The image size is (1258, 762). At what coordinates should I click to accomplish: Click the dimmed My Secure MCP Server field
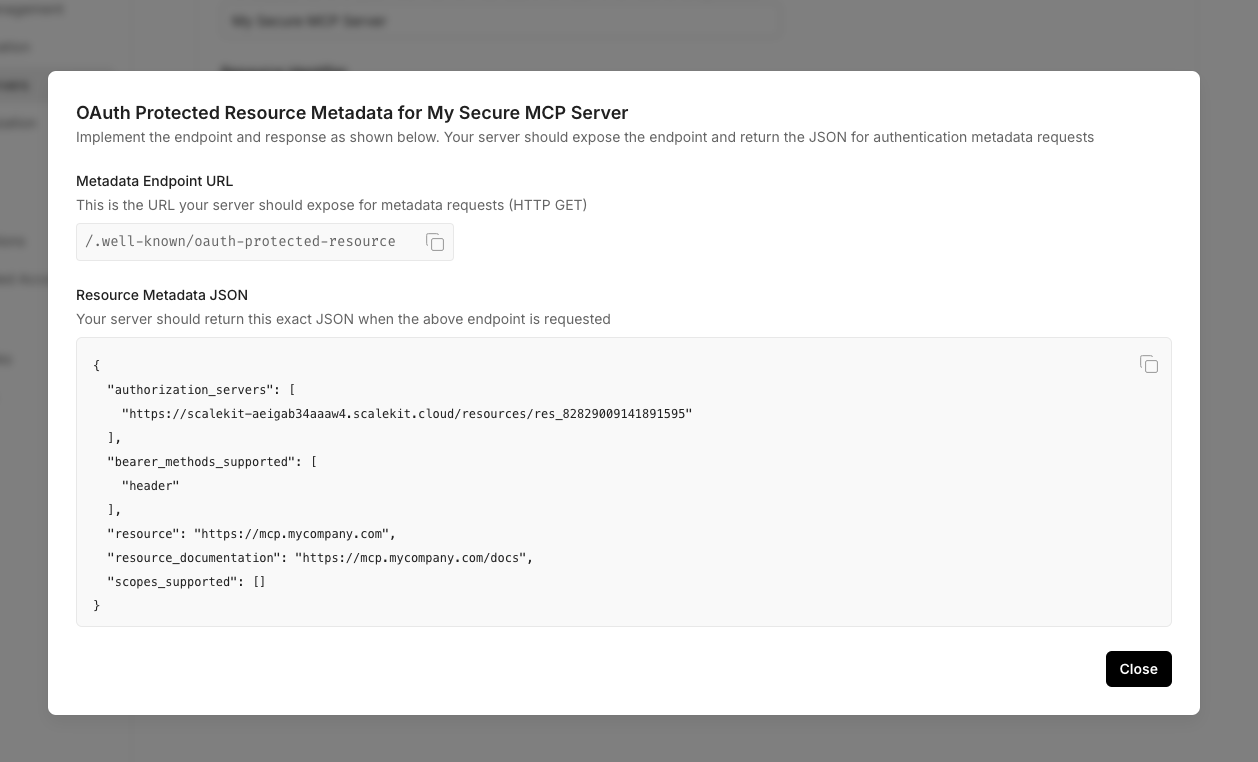(500, 21)
